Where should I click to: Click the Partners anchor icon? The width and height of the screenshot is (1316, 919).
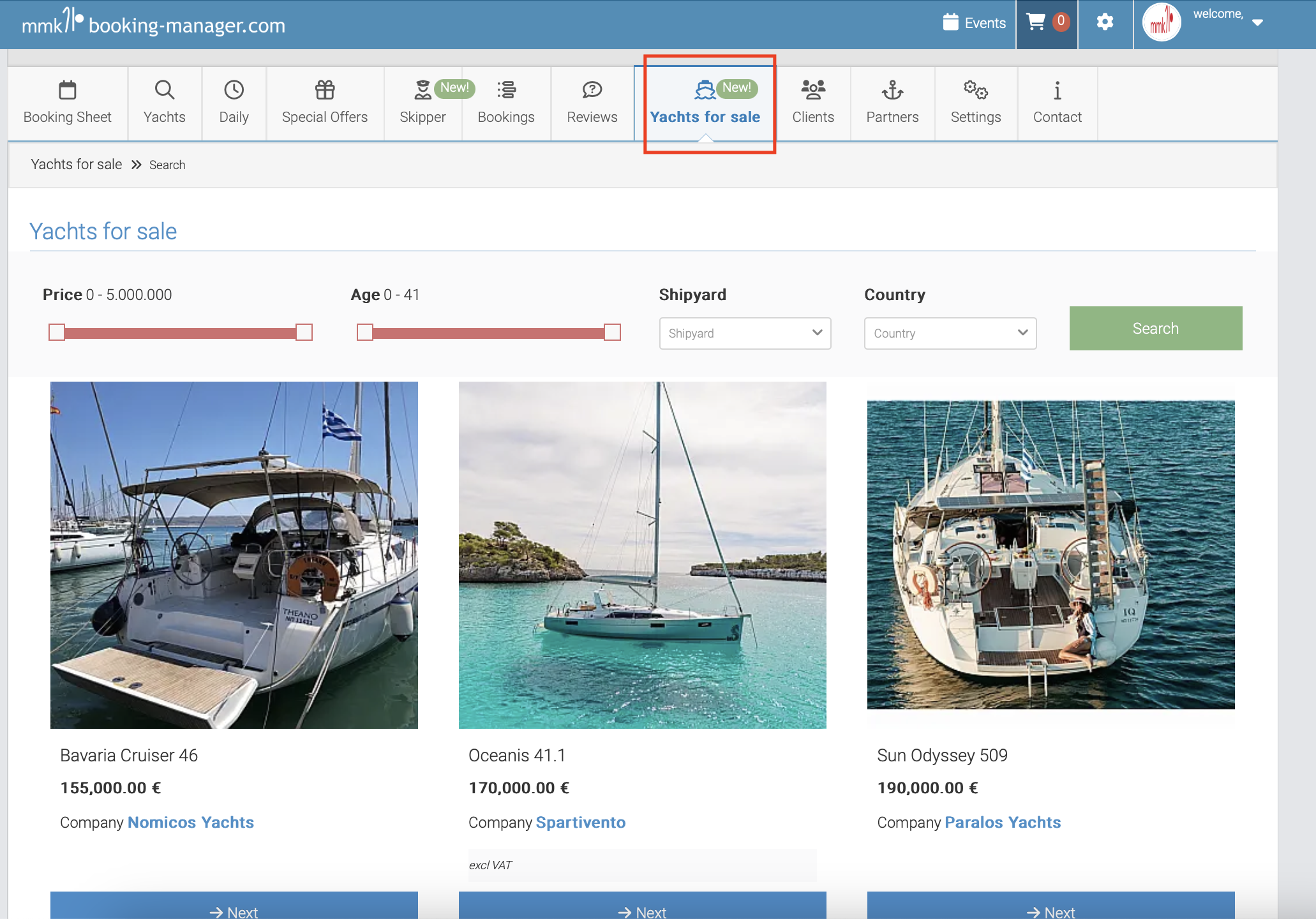coord(892,90)
